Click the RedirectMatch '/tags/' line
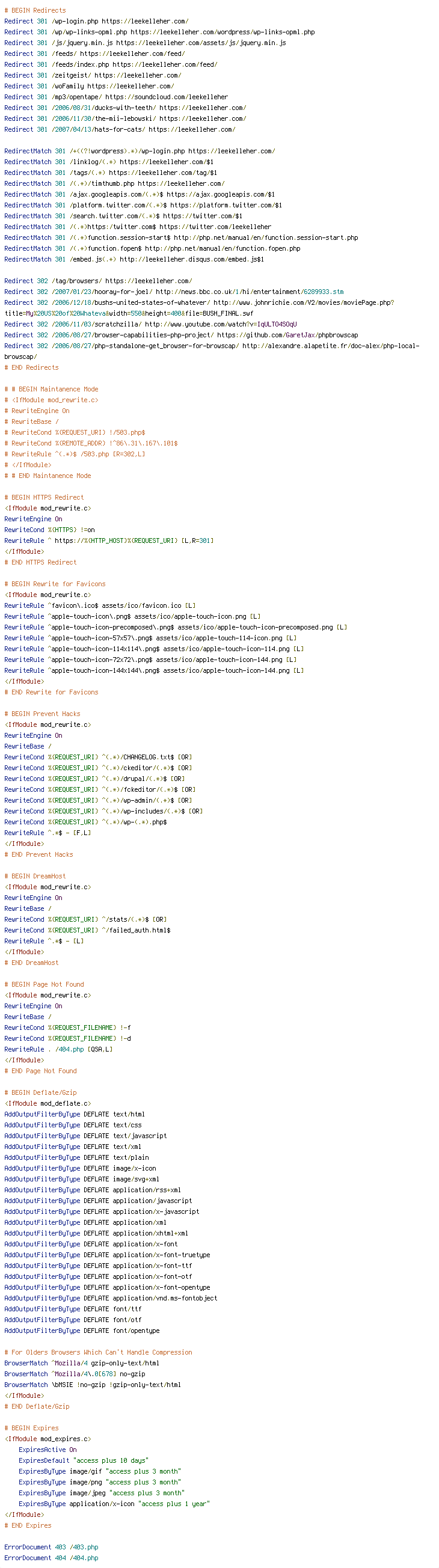The height and width of the screenshot is (1568, 439). [x=111, y=173]
